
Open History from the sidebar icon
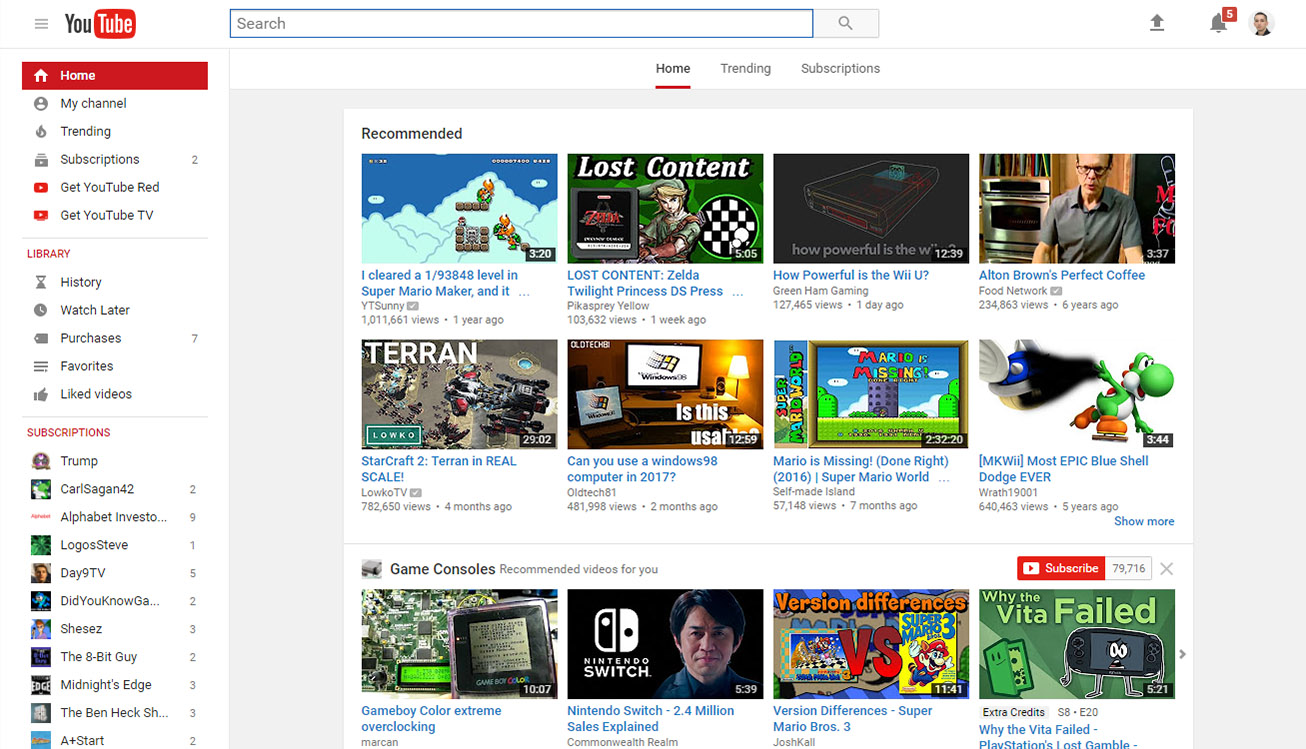pyautogui.click(x=40, y=282)
